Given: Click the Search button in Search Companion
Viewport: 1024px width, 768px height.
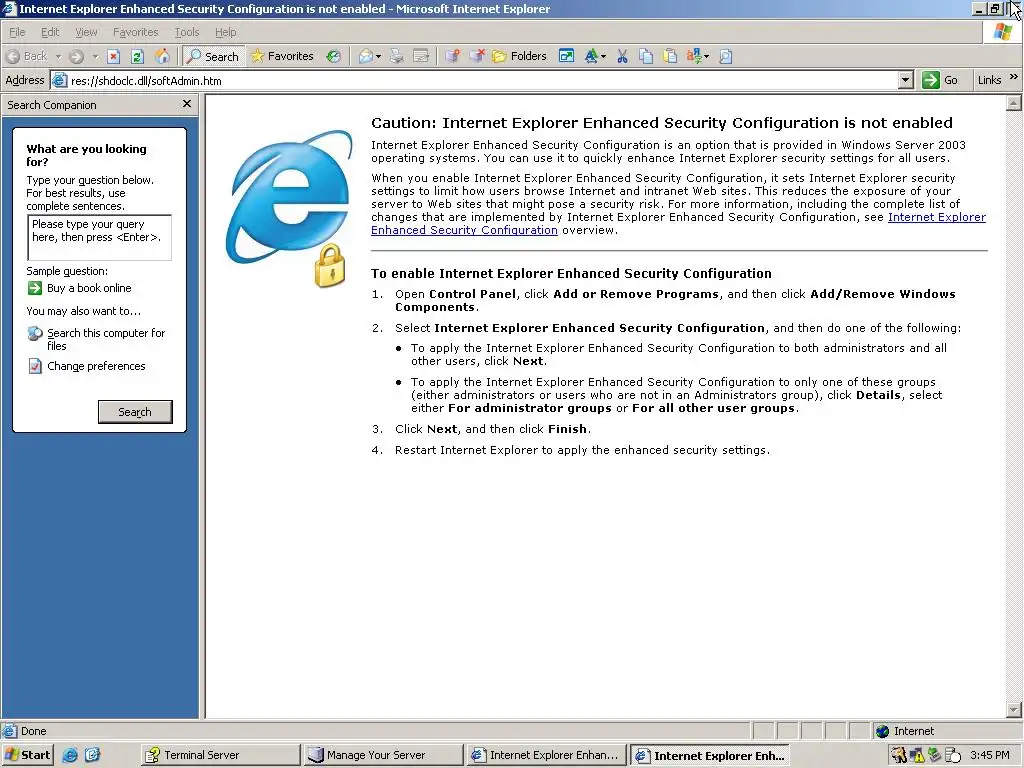Looking at the screenshot, I should [x=135, y=412].
